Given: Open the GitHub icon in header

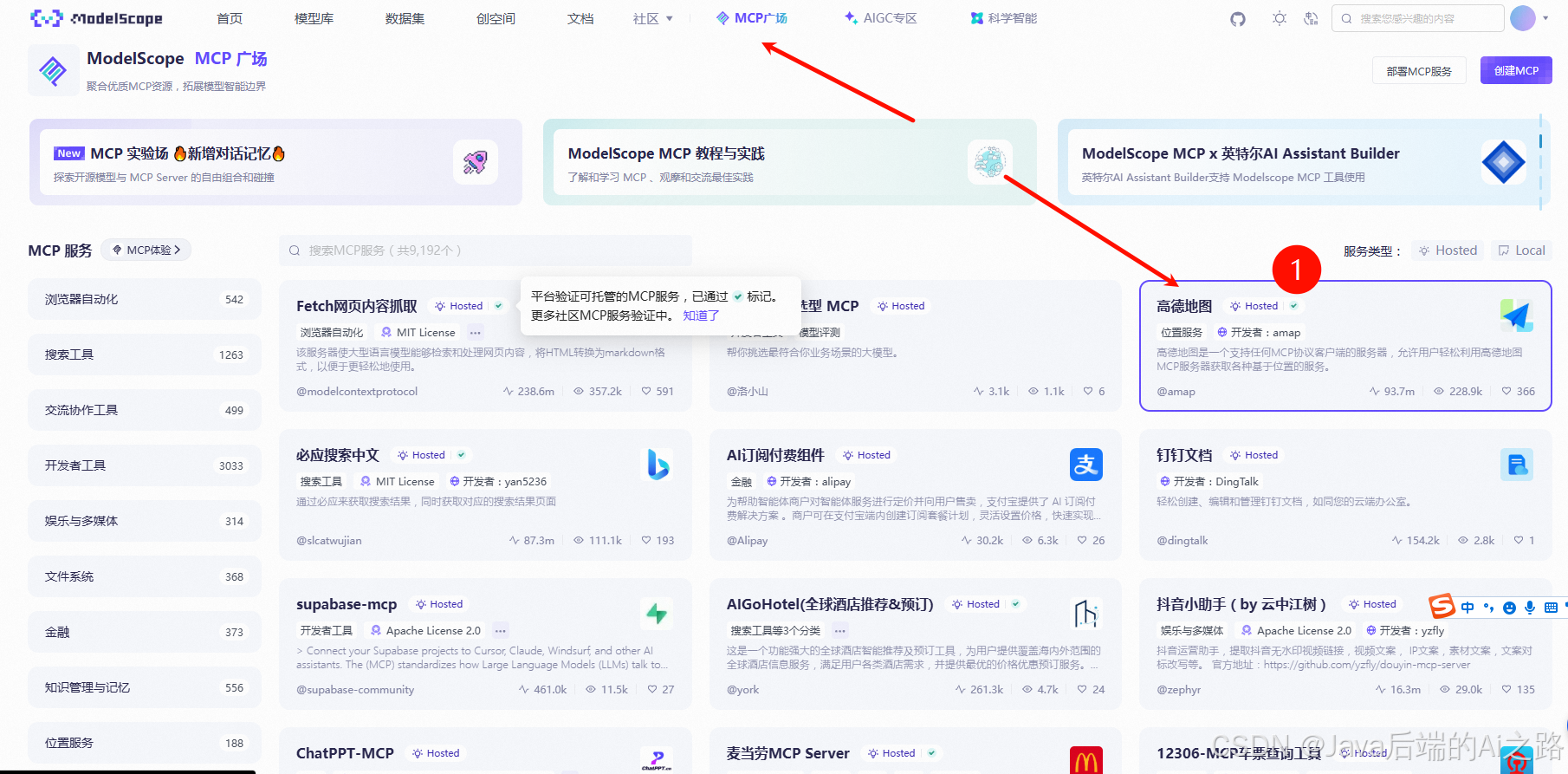Looking at the screenshot, I should tap(1238, 18).
